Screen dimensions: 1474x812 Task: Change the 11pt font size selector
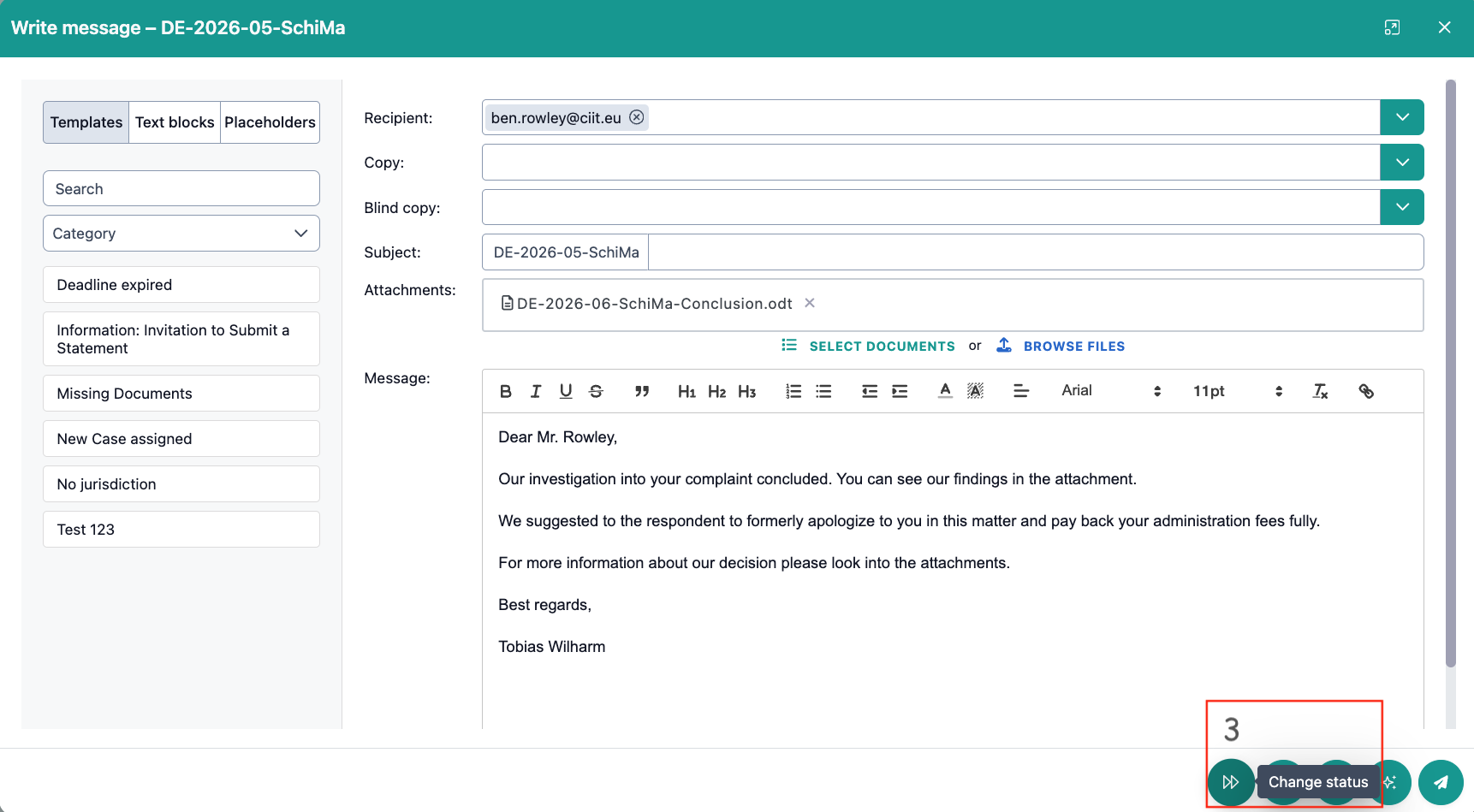tap(1238, 391)
